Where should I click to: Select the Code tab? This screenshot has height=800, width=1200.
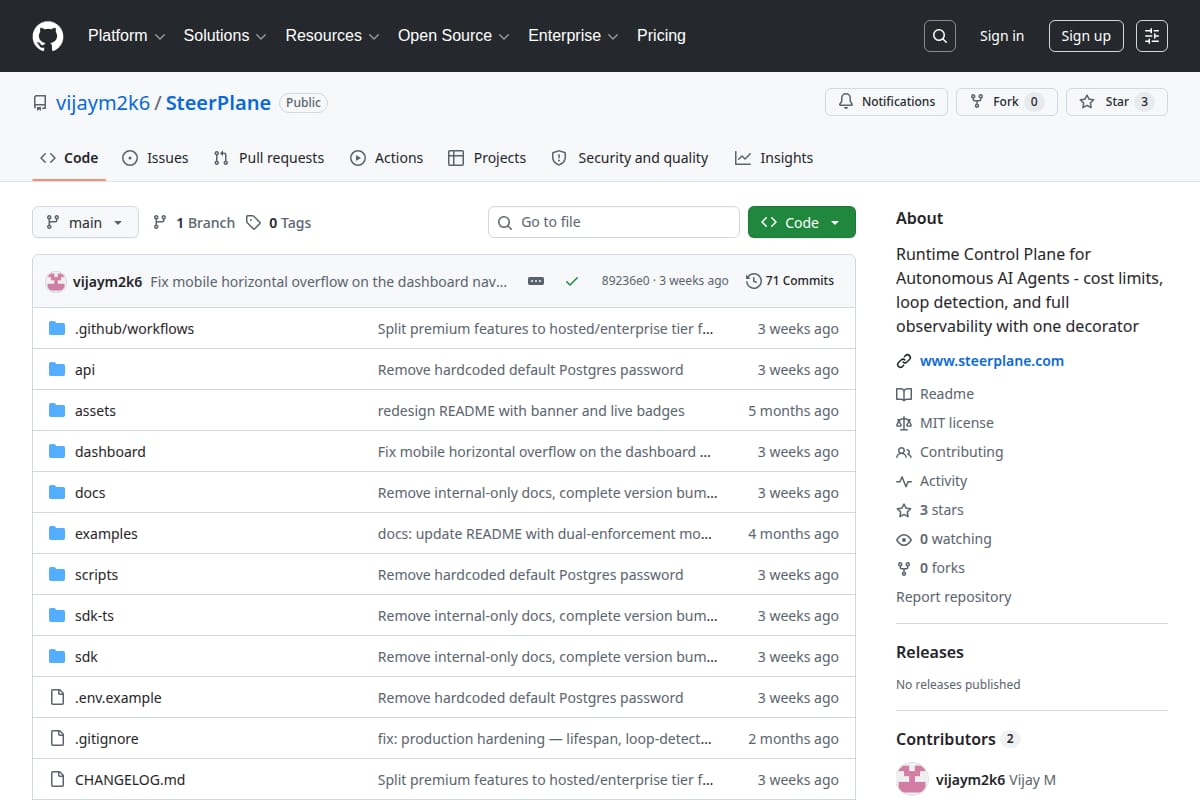coord(69,158)
